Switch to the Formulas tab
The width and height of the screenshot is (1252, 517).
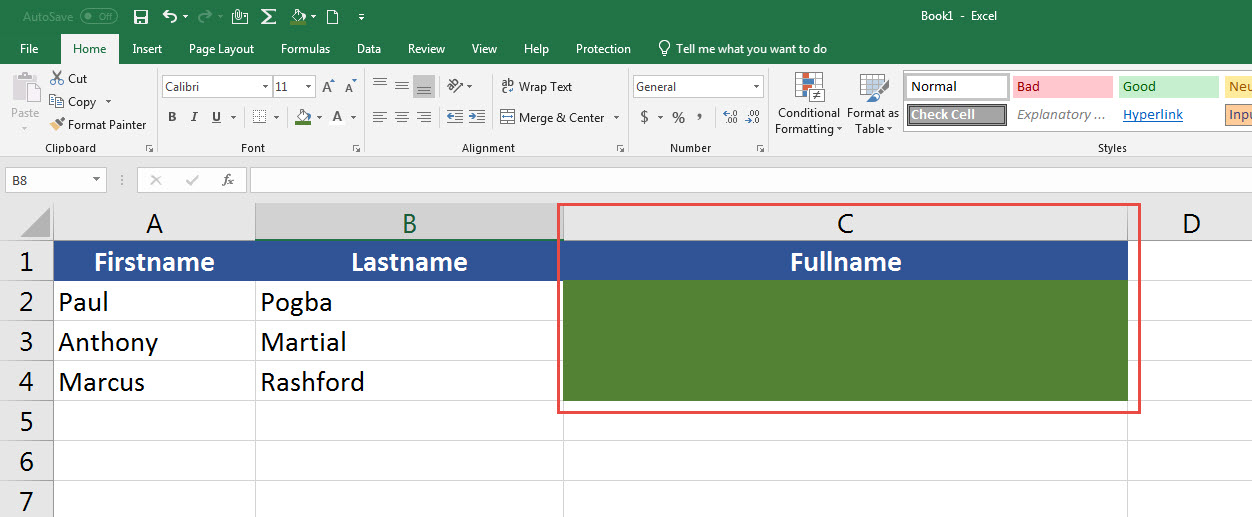pos(305,49)
